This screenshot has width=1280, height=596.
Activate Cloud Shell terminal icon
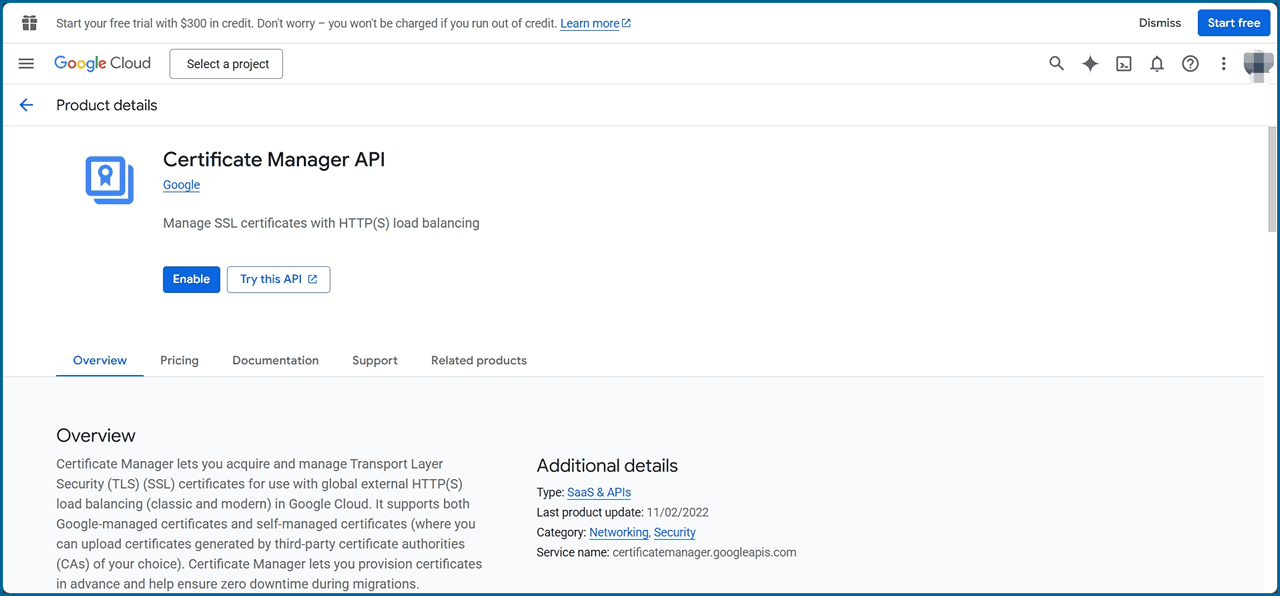coord(1124,64)
